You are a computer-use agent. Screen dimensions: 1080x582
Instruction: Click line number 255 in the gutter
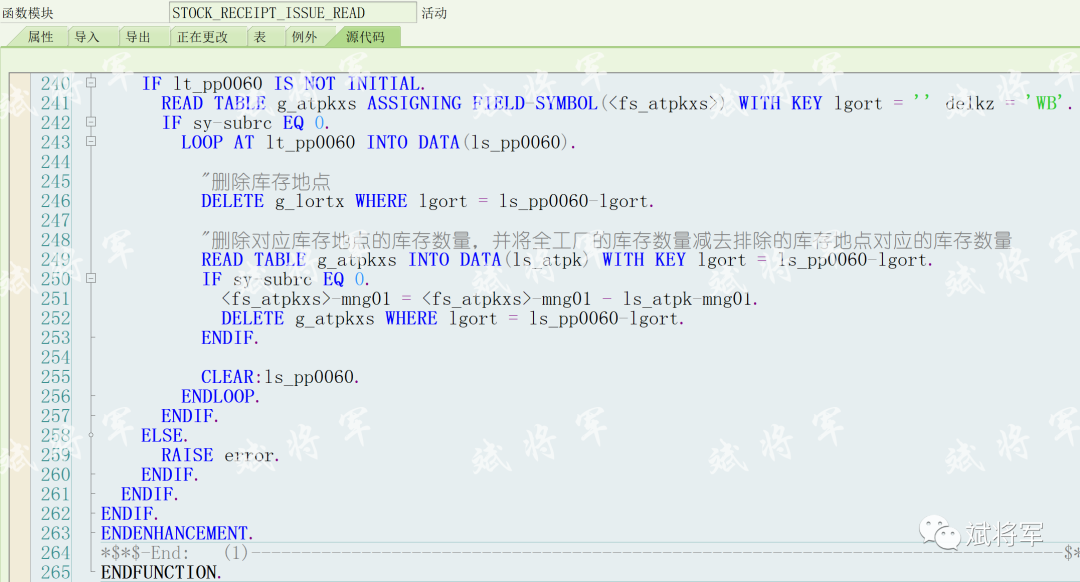tap(55, 377)
